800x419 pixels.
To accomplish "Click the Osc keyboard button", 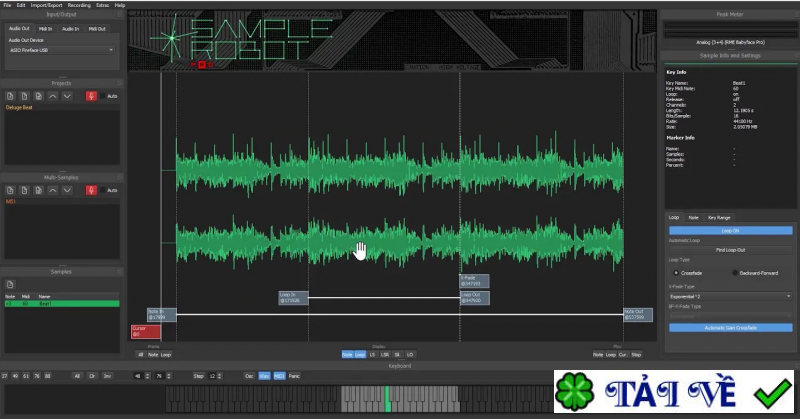I will pos(249,376).
